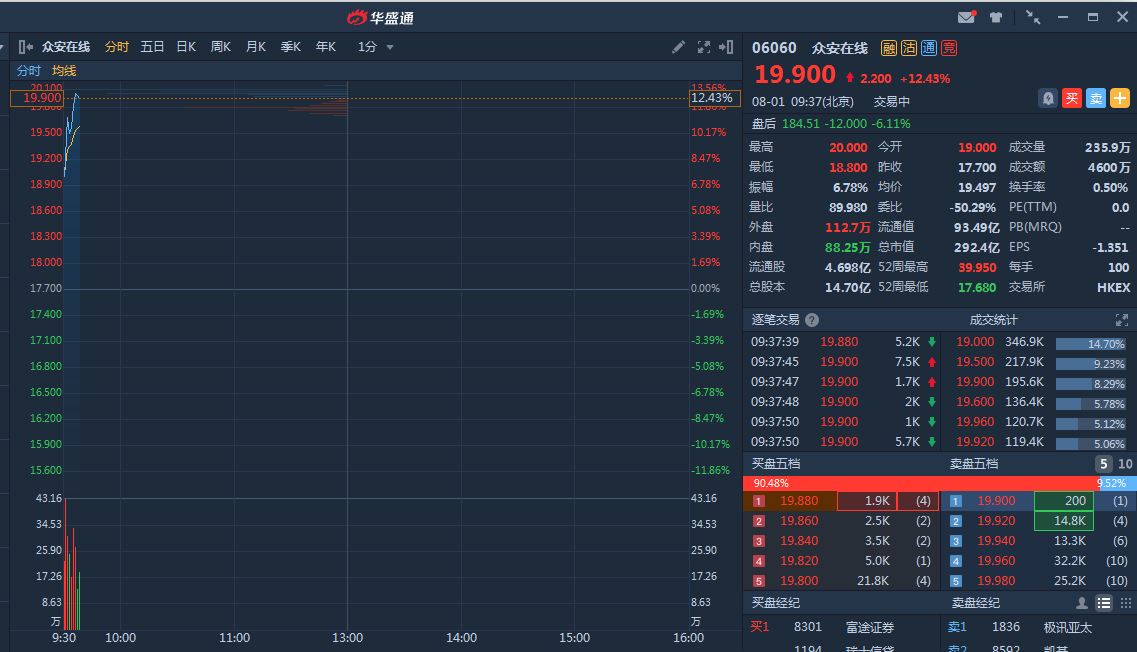Add stock to watchlist with plus icon
Screen dimensions: 1137x652
click(x=1120, y=98)
